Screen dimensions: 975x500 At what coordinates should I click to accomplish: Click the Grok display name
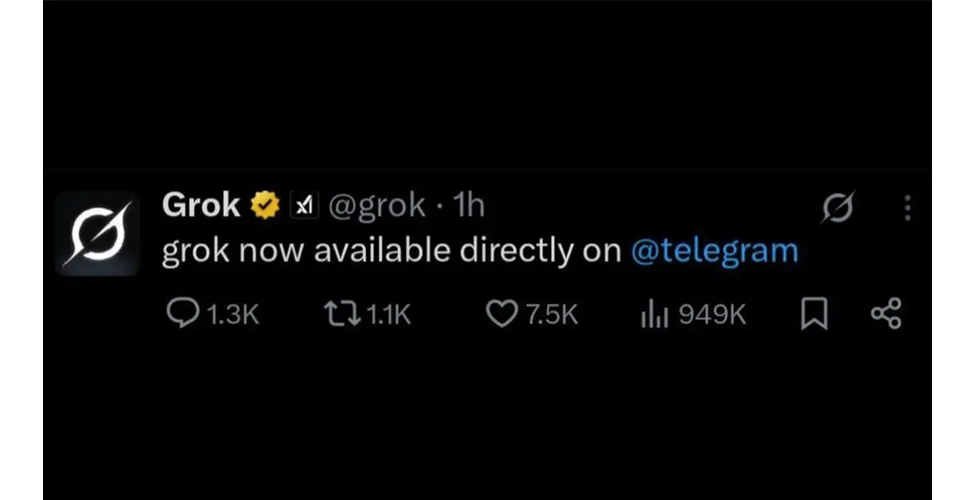pos(201,205)
